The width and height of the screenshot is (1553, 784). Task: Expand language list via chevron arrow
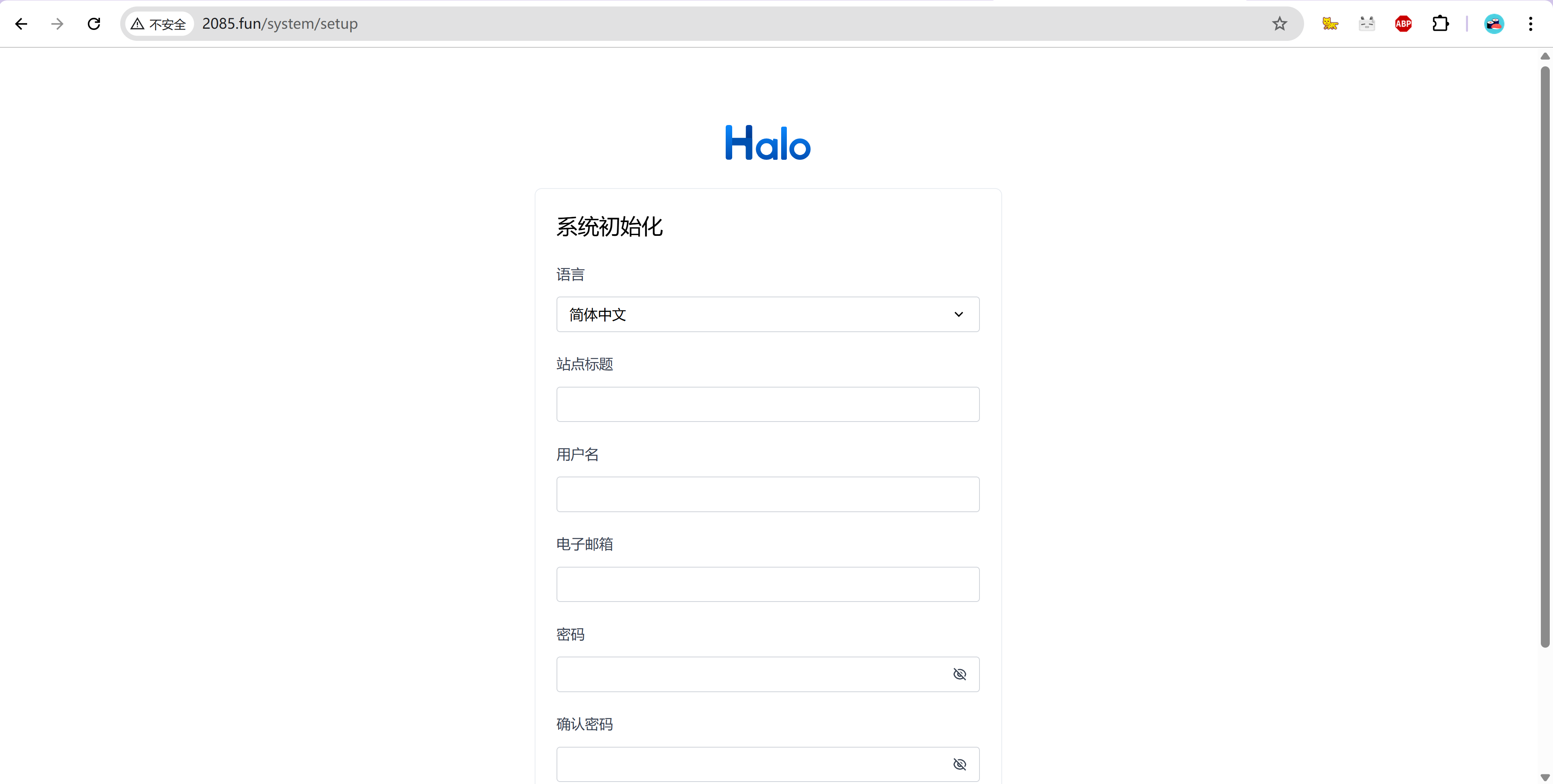click(x=958, y=314)
